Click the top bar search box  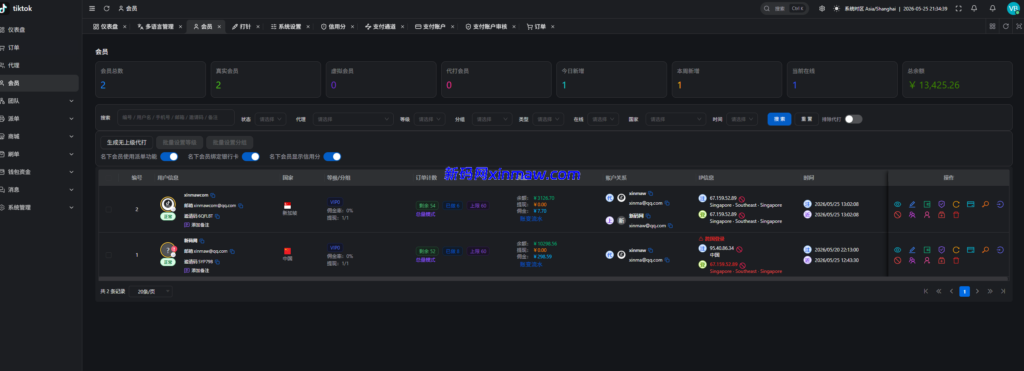click(x=785, y=8)
